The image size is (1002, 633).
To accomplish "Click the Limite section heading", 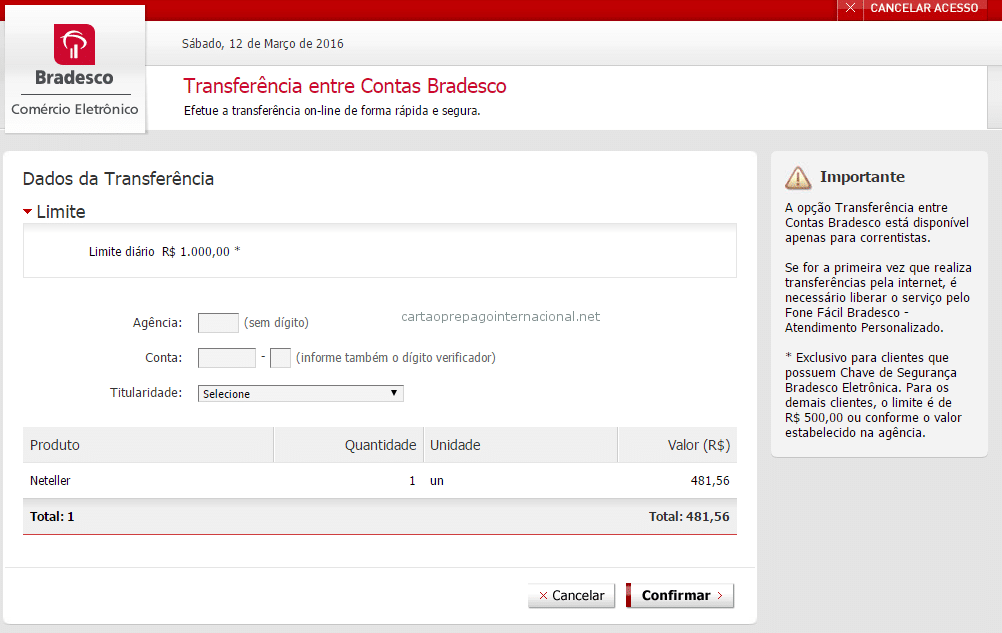I will (61, 211).
